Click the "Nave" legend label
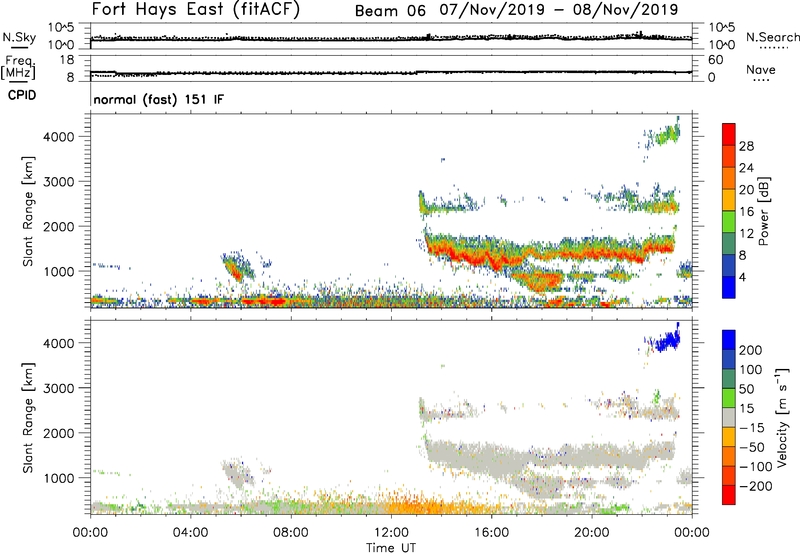The image size is (800, 554). [761, 70]
